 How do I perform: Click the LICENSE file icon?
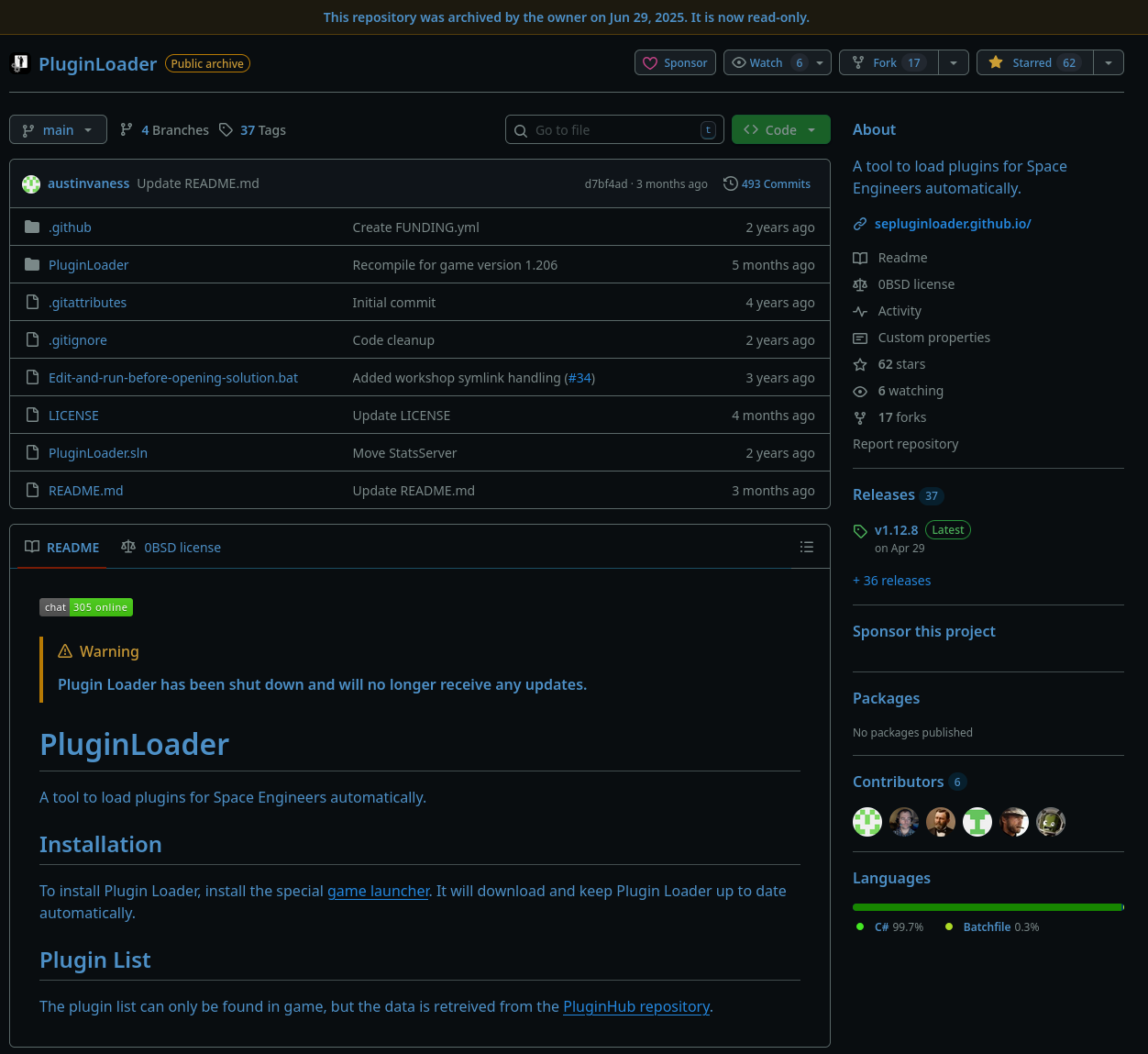click(x=32, y=415)
